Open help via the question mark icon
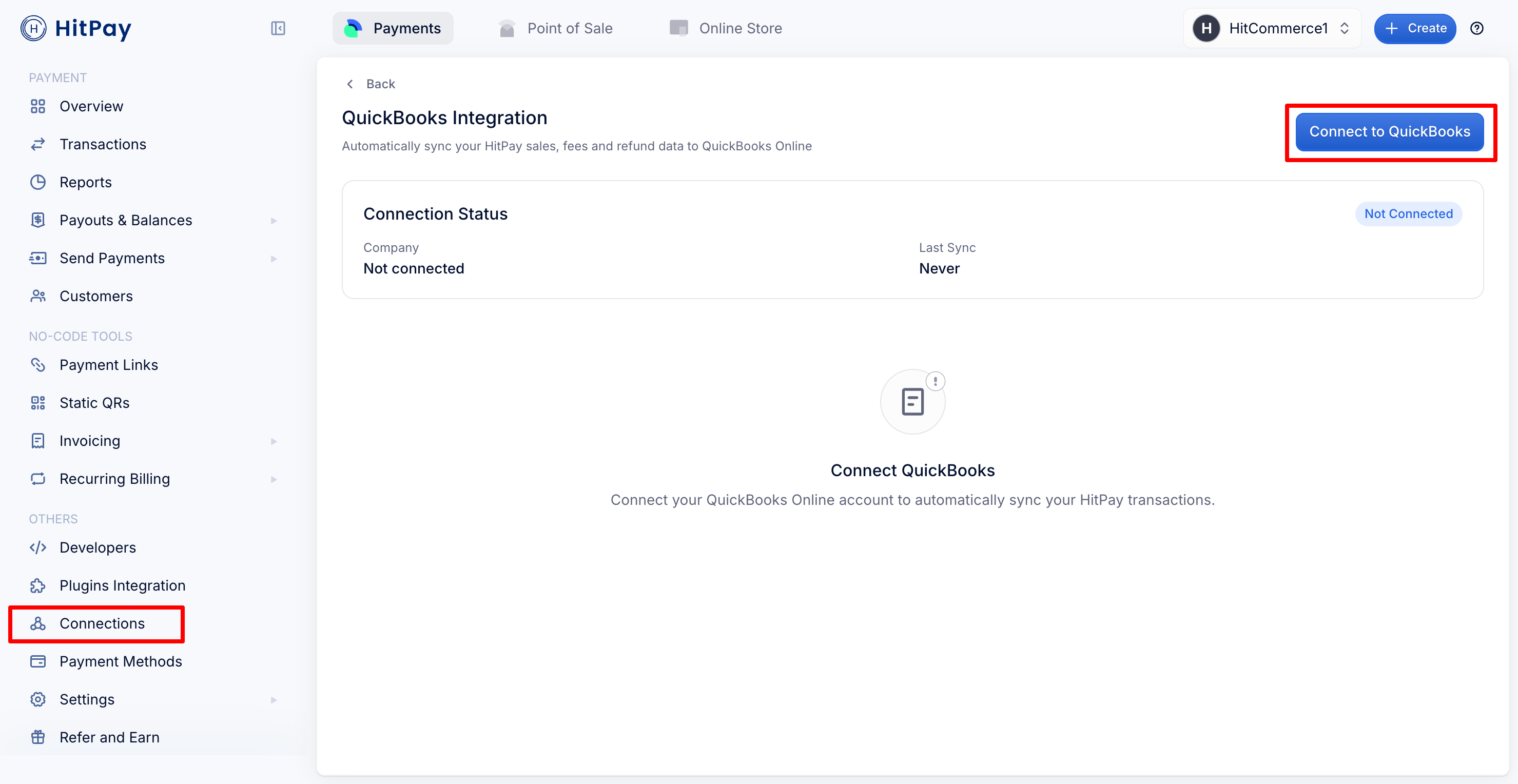Screen dimensions: 1518x784 (1478, 28)
